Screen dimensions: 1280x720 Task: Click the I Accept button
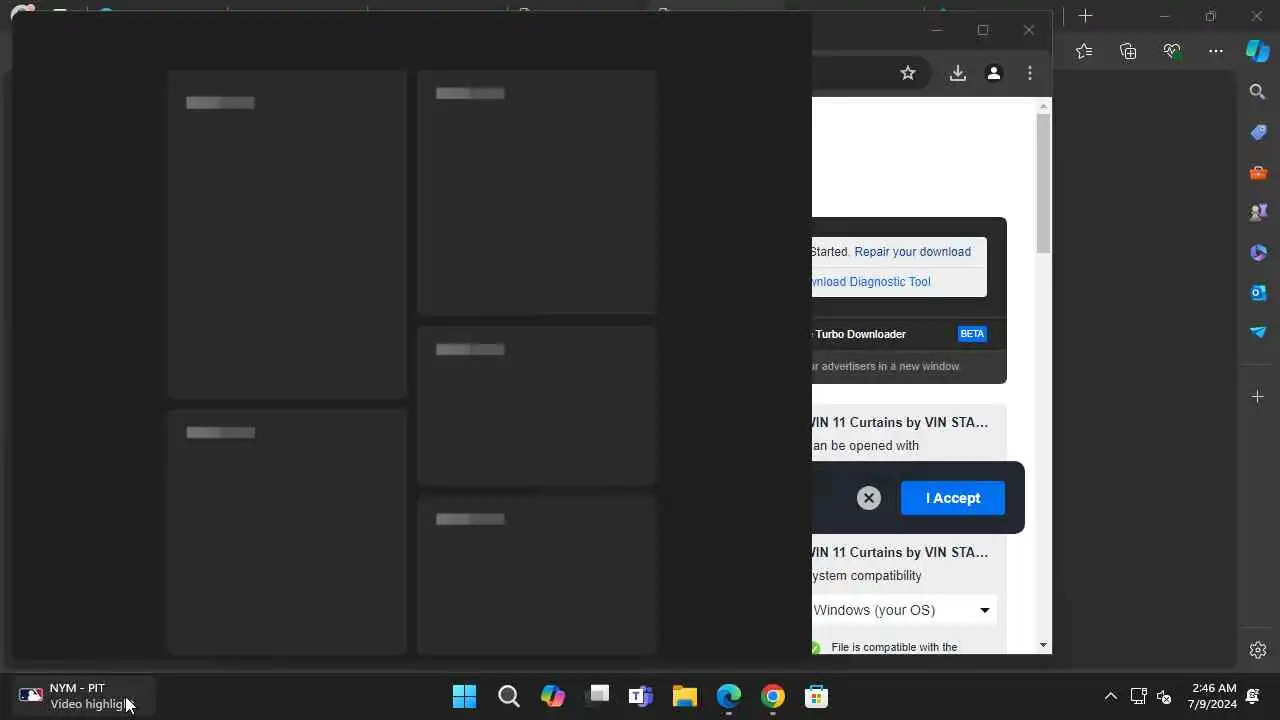point(953,498)
